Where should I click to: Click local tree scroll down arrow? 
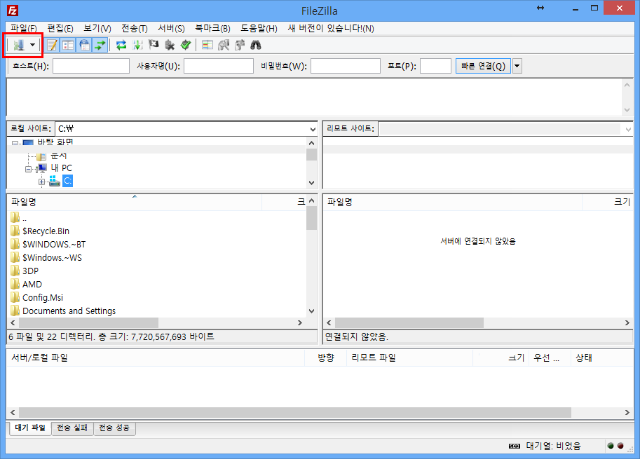[x=311, y=183]
